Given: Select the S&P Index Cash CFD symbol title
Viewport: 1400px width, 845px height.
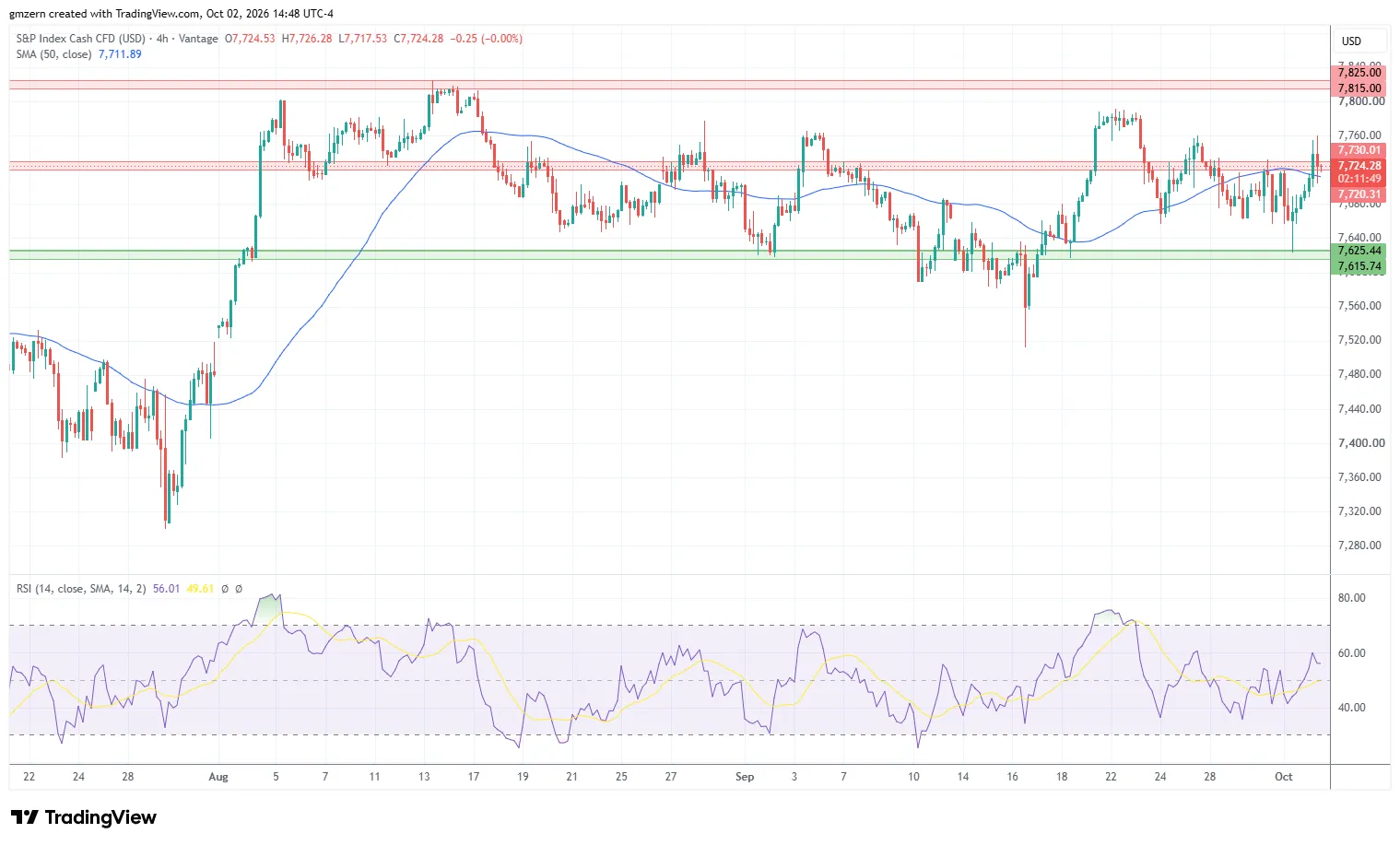Looking at the screenshot, I should 81,39.
